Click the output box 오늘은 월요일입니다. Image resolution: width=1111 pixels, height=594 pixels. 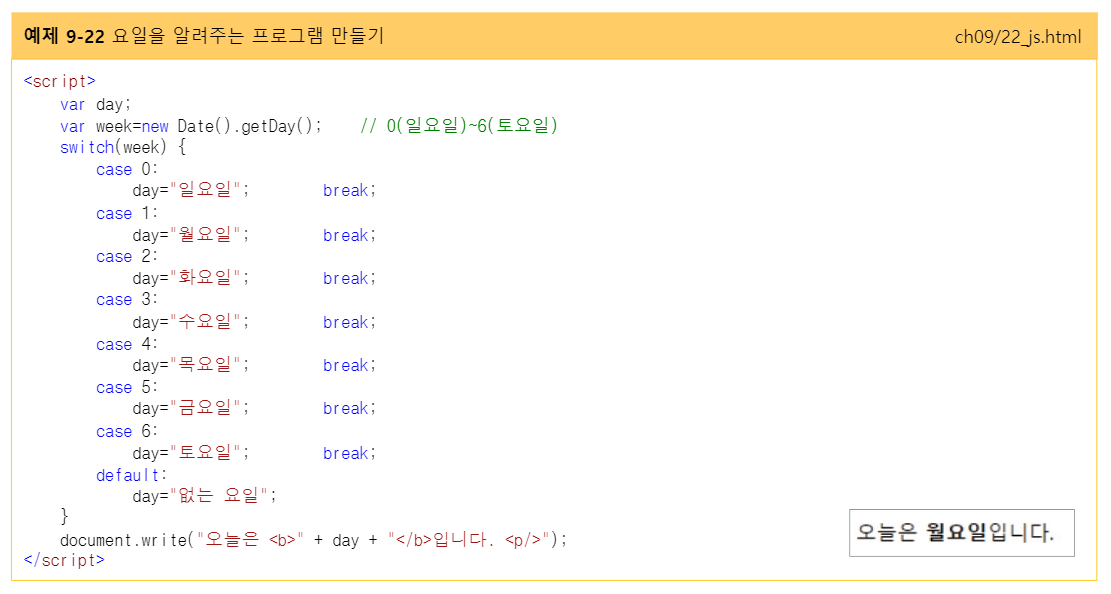click(x=961, y=533)
